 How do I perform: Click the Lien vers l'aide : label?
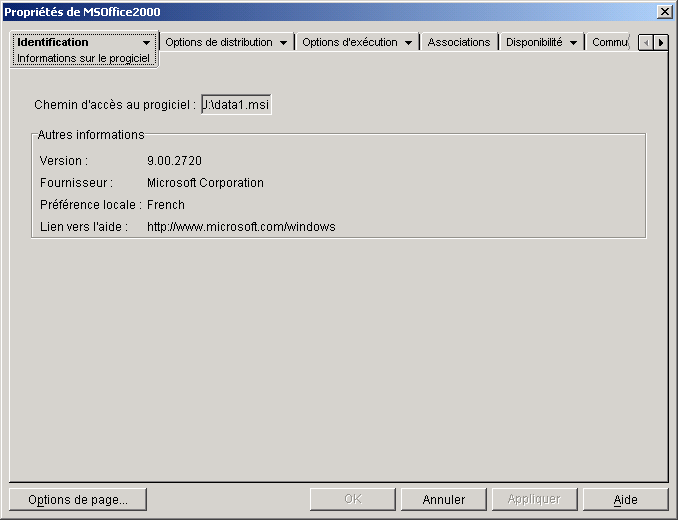tap(84, 227)
